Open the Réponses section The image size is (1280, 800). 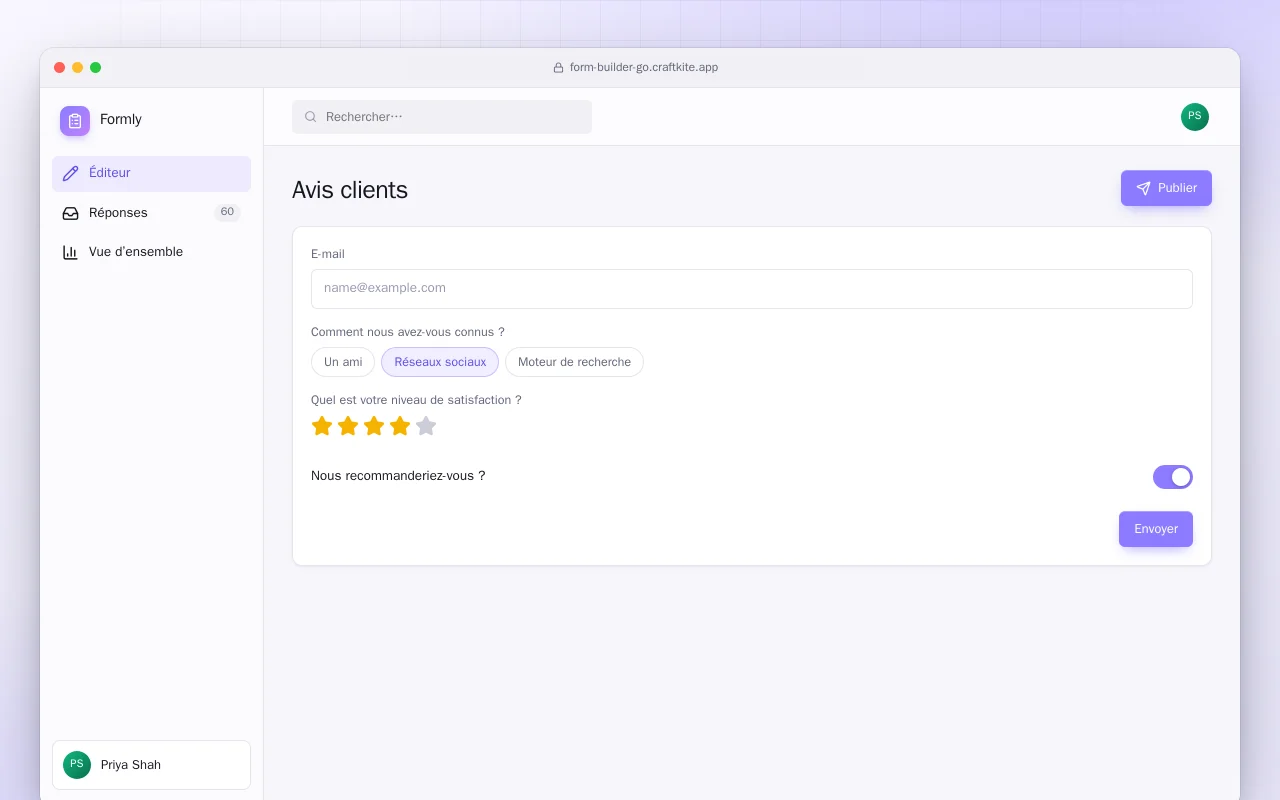151,213
